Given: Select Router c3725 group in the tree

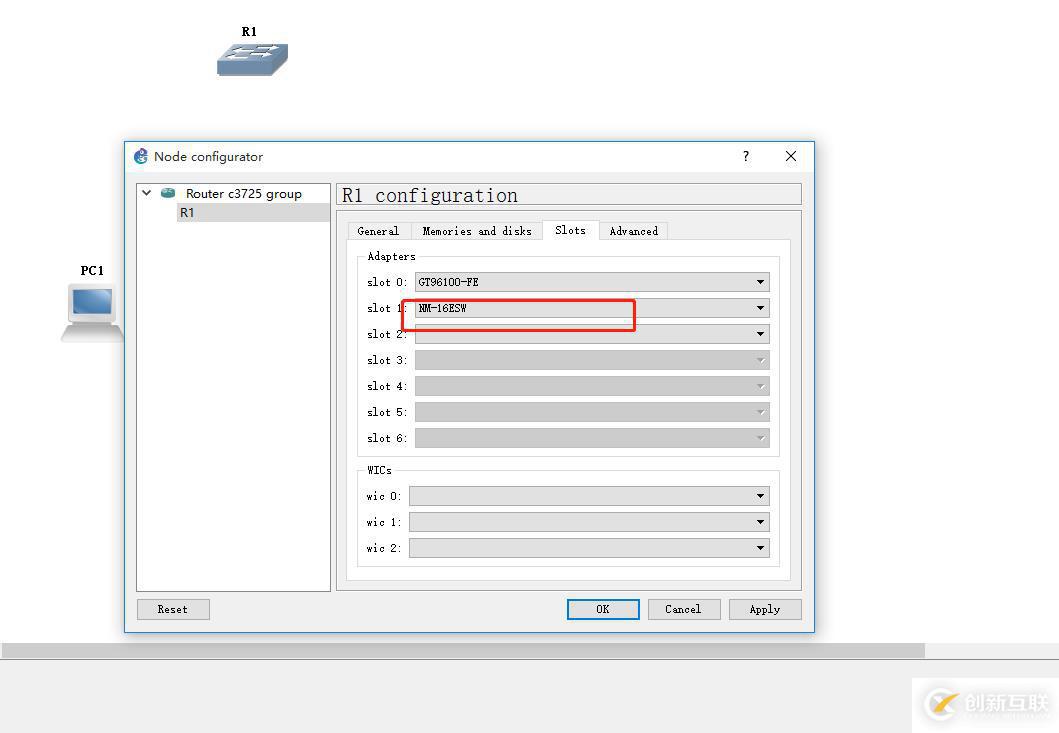Looking at the screenshot, I should coord(244,193).
